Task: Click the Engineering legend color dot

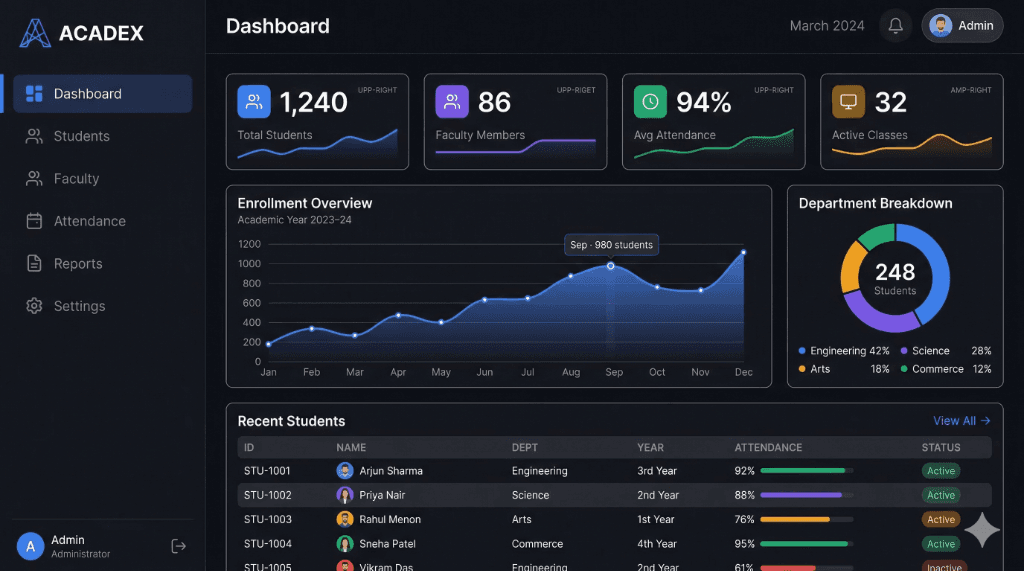Action: coord(802,351)
